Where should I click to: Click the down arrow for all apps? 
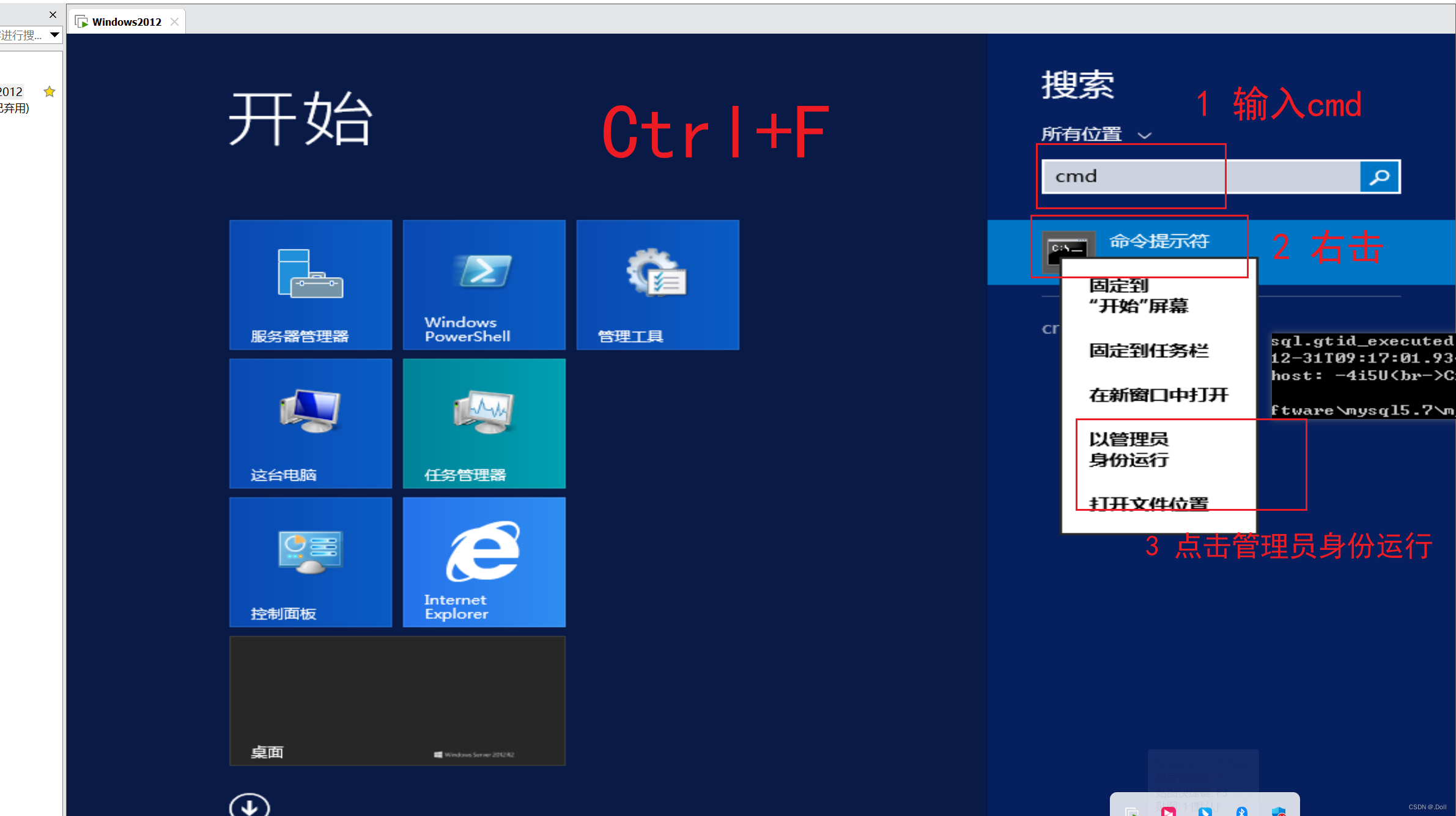pos(249,806)
